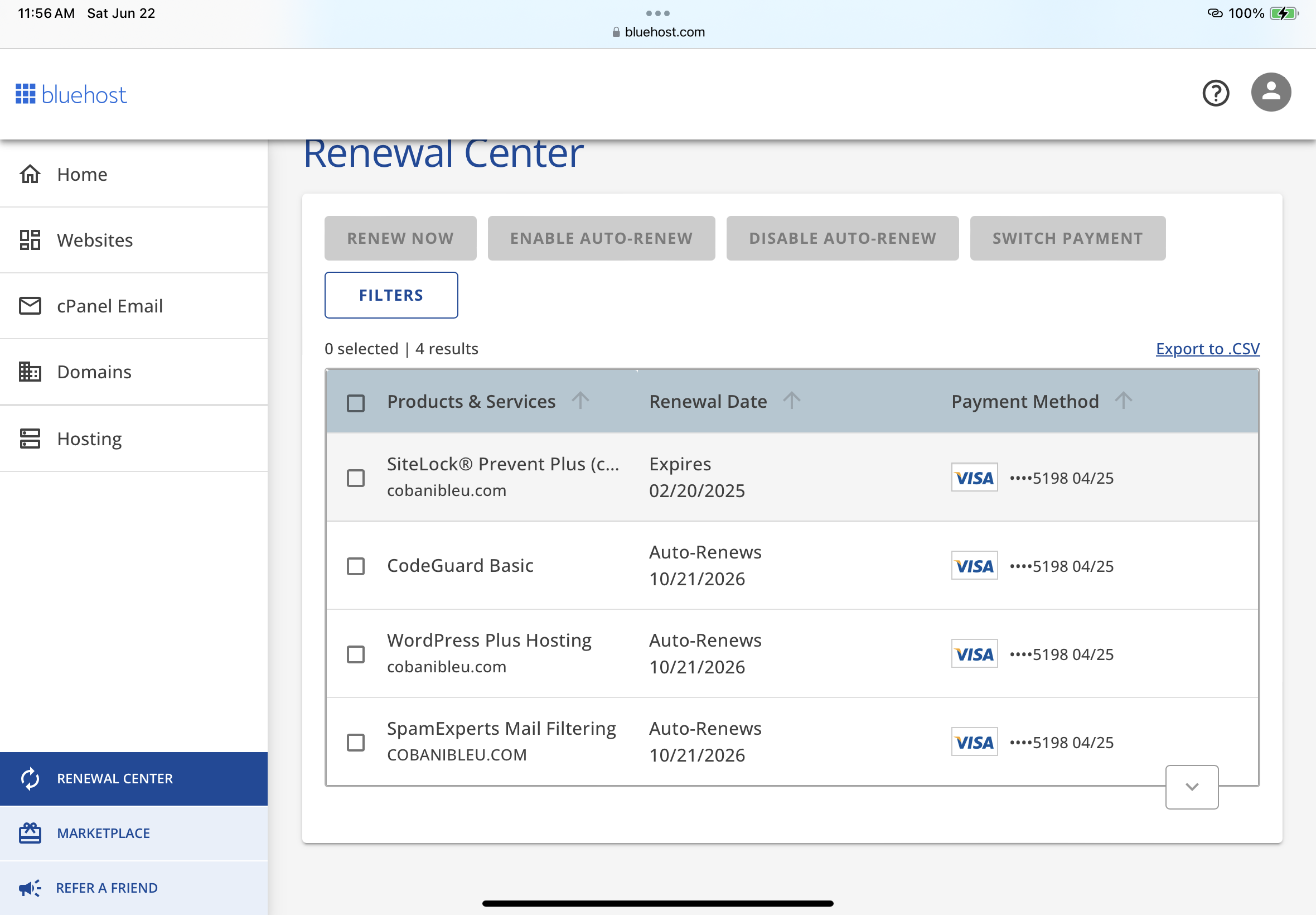Click the Renewal Center refresh icon
1316x915 pixels.
(x=30, y=778)
